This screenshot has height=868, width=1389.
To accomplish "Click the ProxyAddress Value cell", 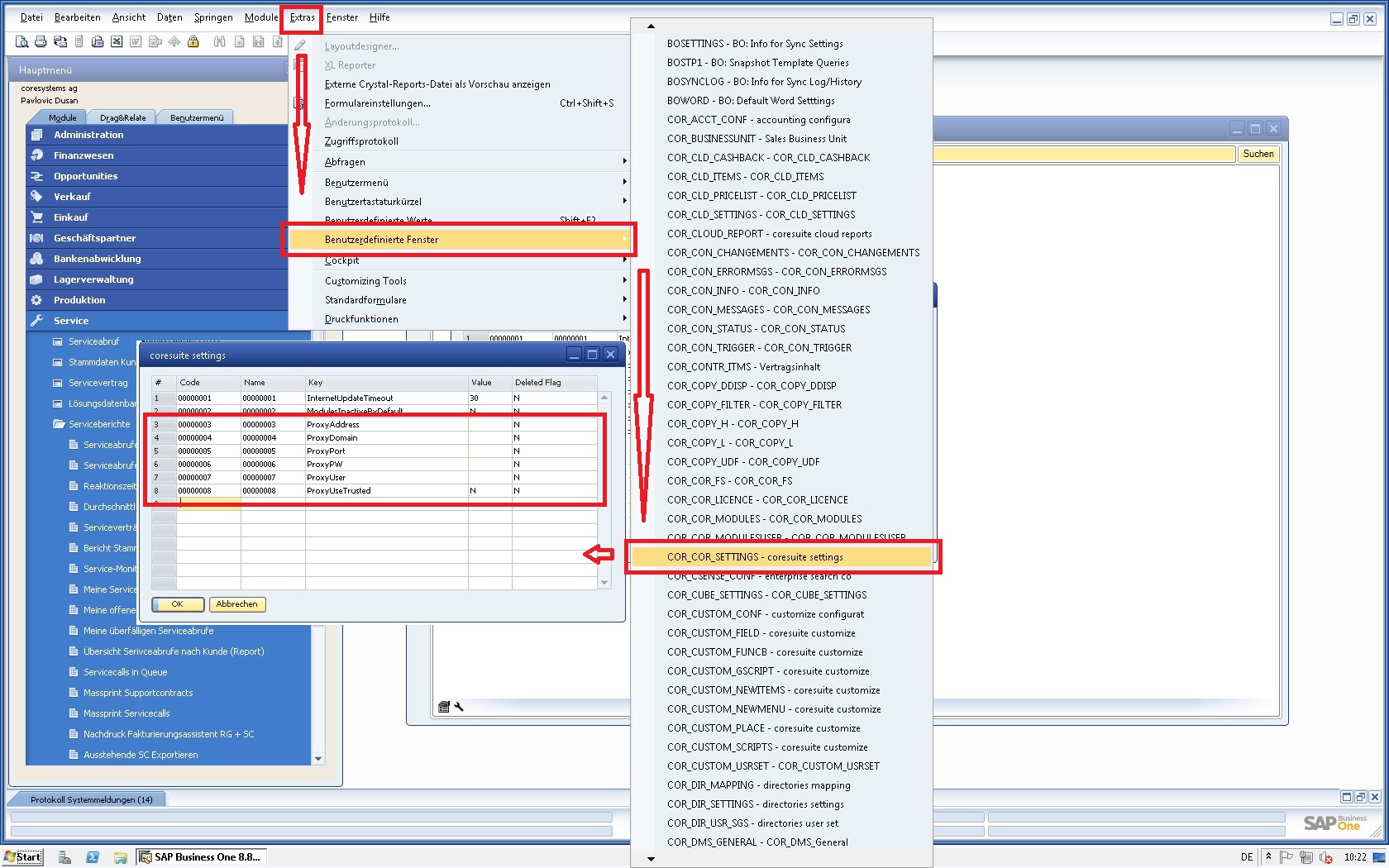I will tap(489, 425).
